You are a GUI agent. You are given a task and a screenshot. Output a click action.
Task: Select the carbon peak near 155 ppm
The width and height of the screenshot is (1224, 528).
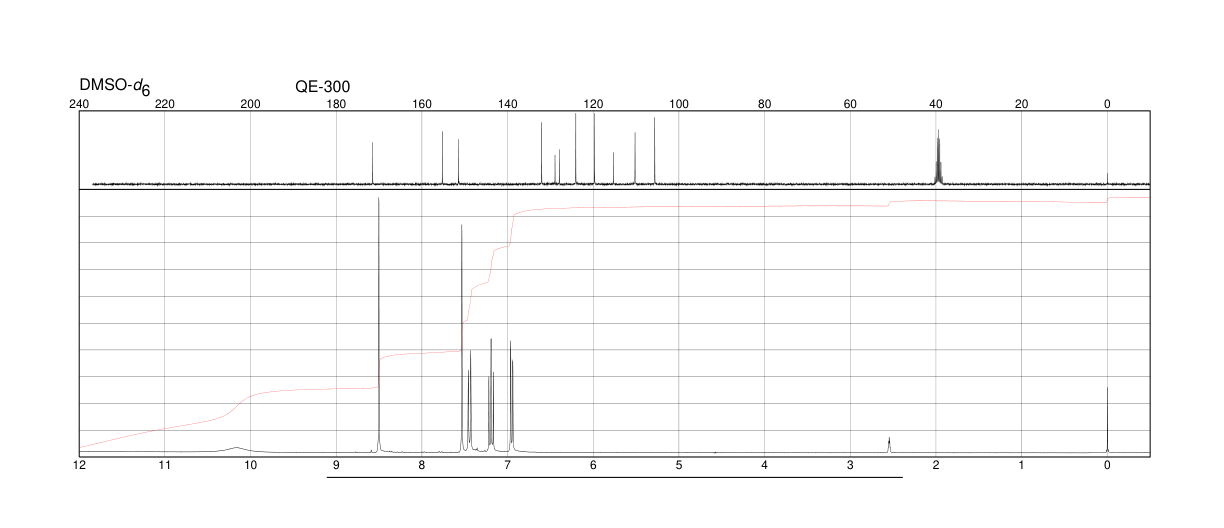tap(442, 158)
